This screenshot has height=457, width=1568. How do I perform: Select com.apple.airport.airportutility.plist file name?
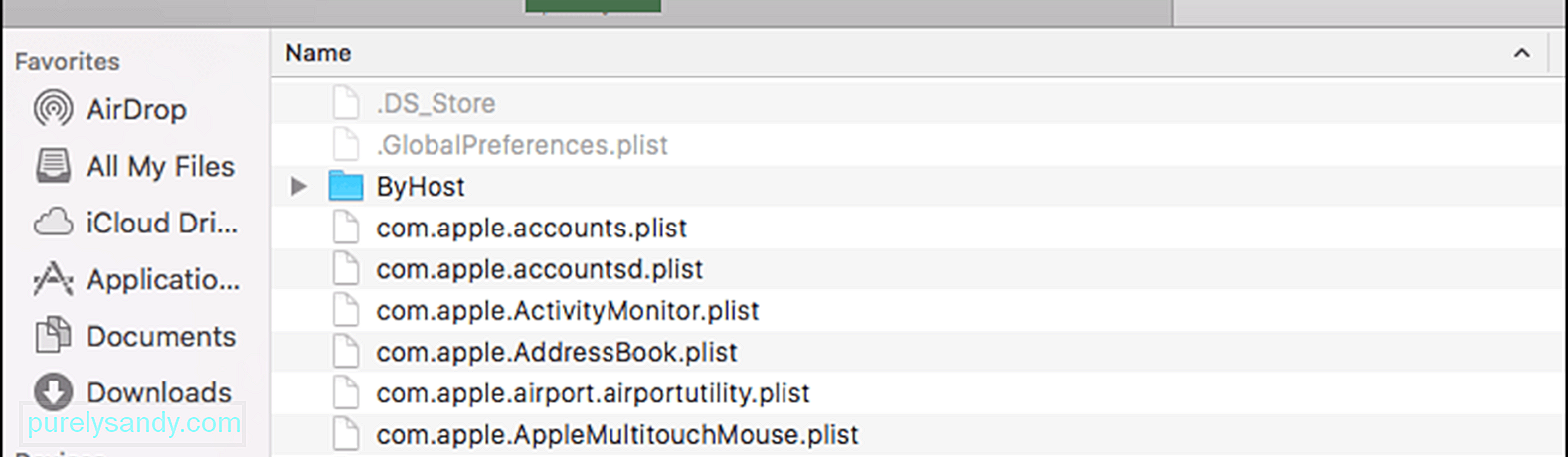tap(593, 393)
